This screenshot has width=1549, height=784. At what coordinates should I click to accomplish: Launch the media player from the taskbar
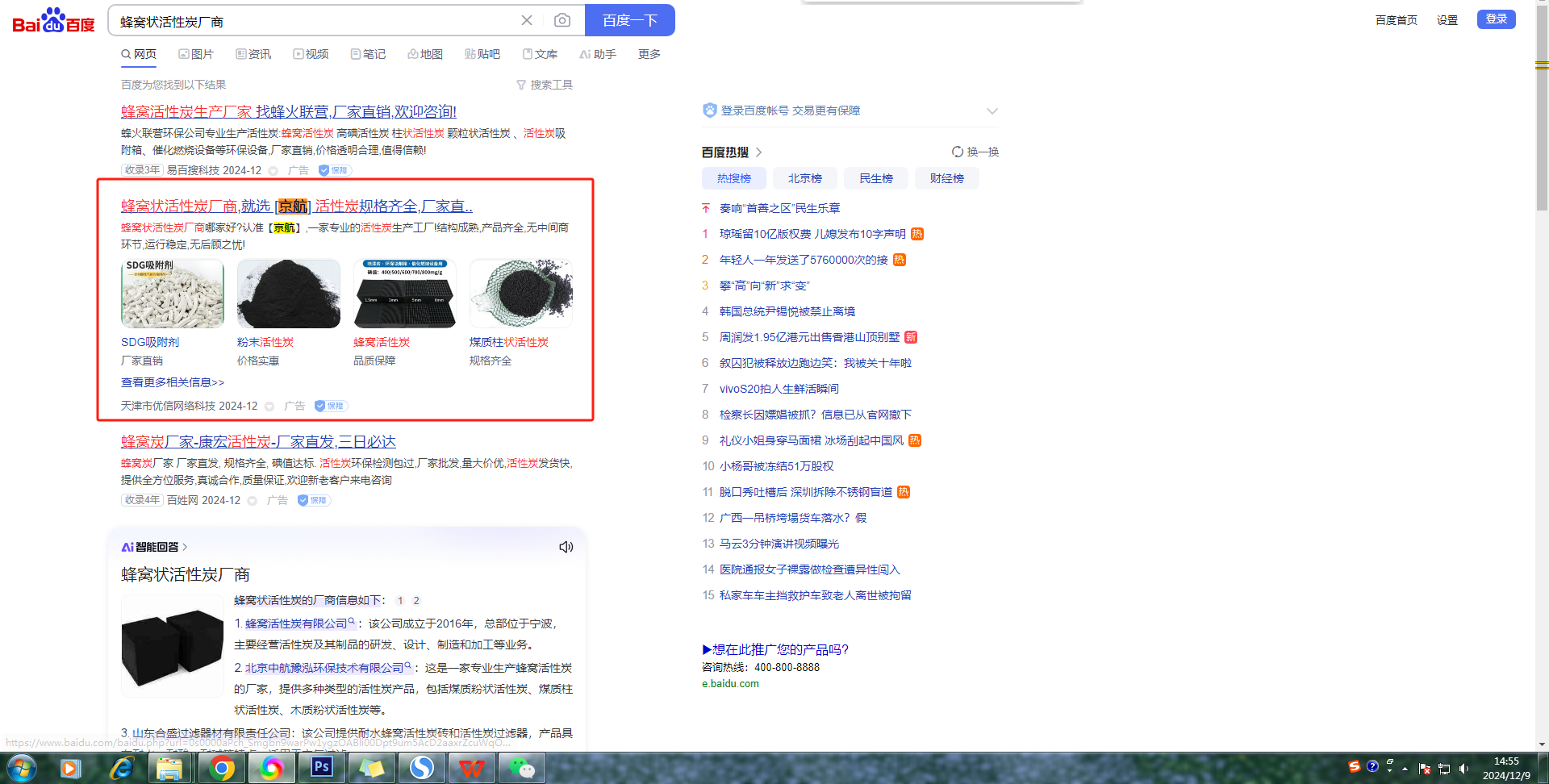point(70,768)
